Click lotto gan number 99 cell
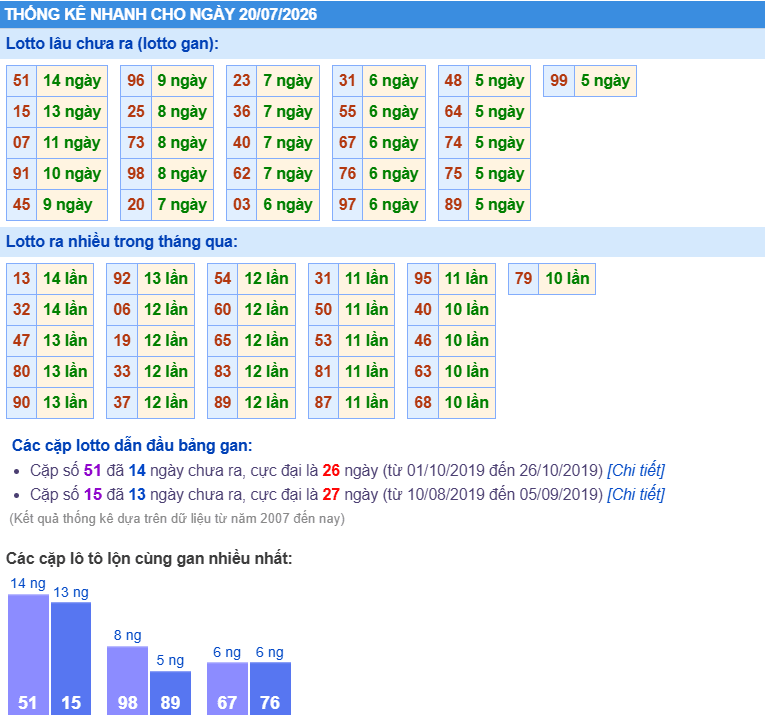Image resolution: width=765 pixels, height=725 pixels. [x=559, y=81]
